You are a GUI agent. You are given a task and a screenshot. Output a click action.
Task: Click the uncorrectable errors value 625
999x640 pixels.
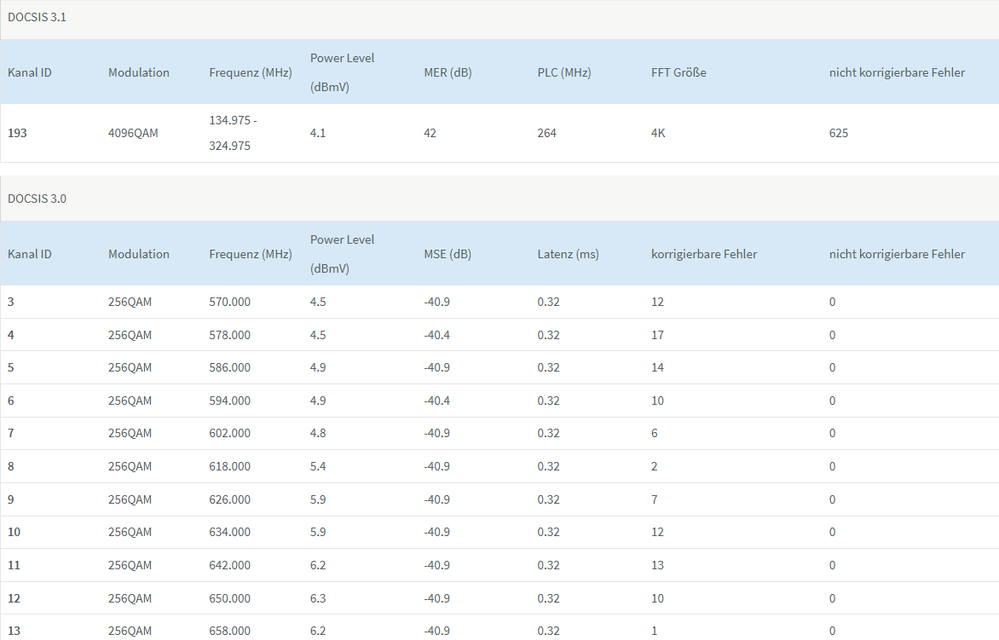(x=838, y=133)
